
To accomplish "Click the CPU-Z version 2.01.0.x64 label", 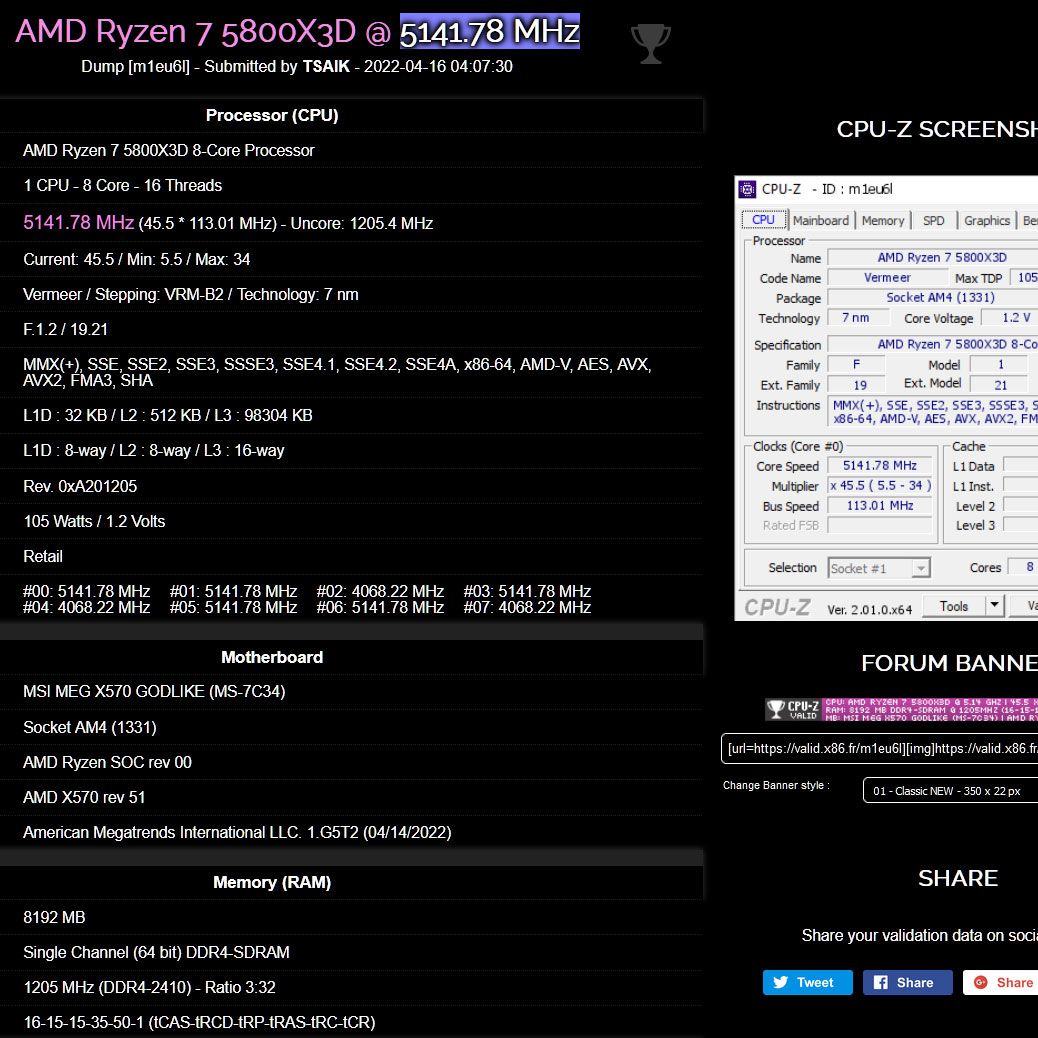I will point(869,610).
